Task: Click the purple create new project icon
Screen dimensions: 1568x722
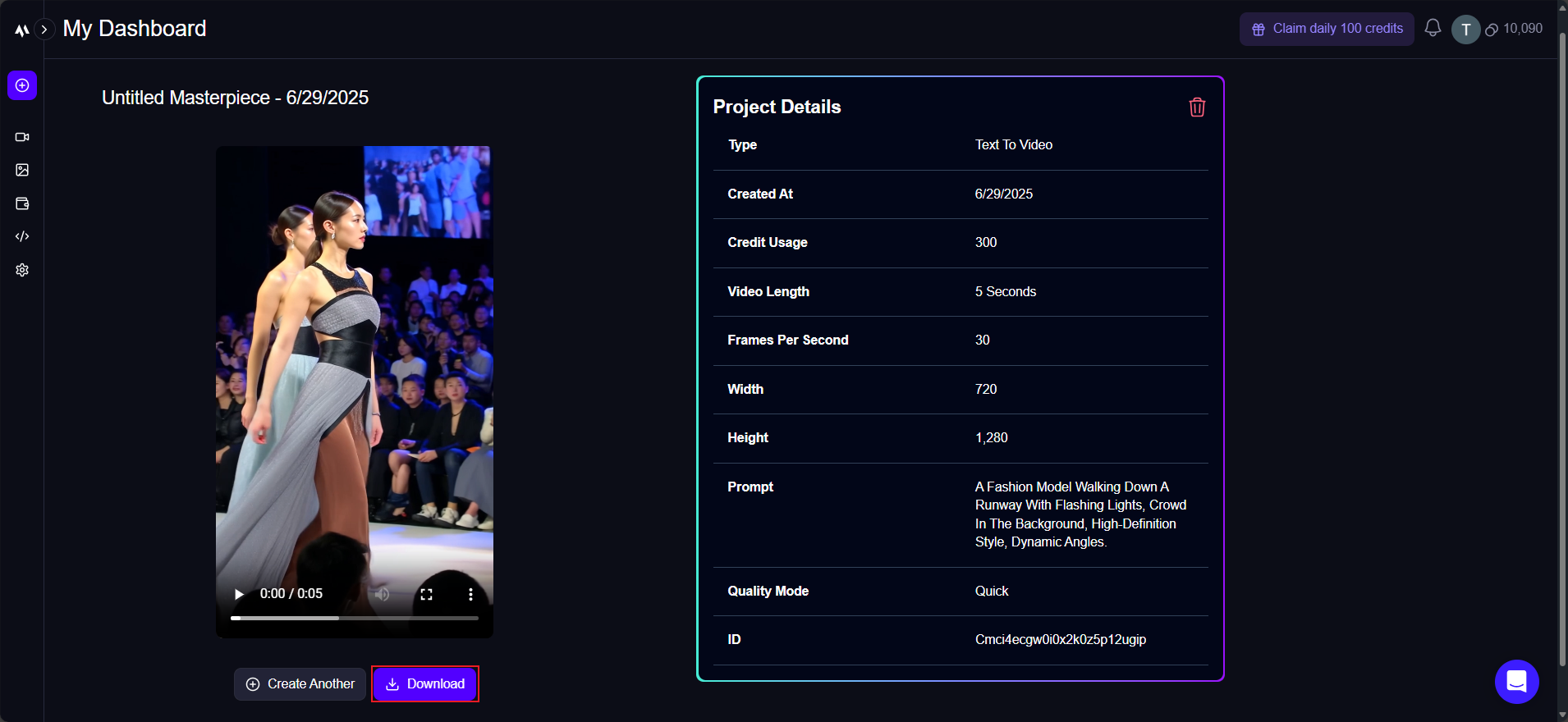Action: click(x=22, y=85)
